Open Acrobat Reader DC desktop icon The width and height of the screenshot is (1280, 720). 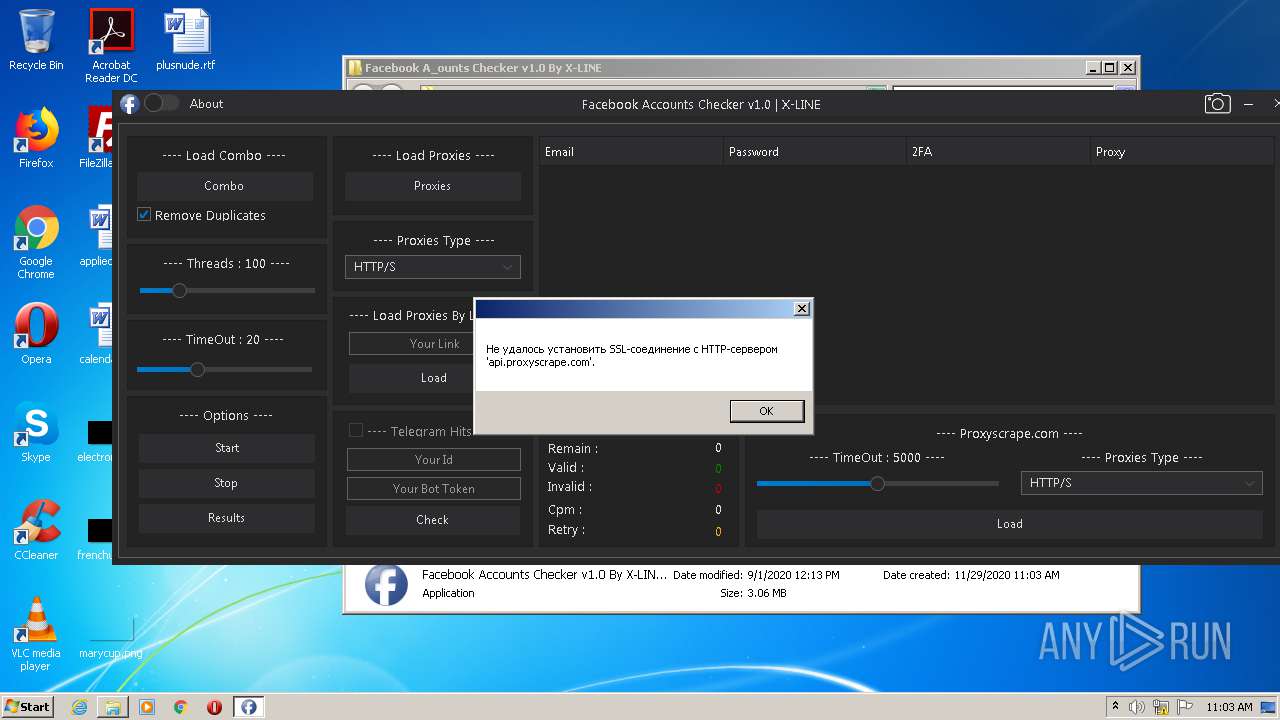(111, 46)
